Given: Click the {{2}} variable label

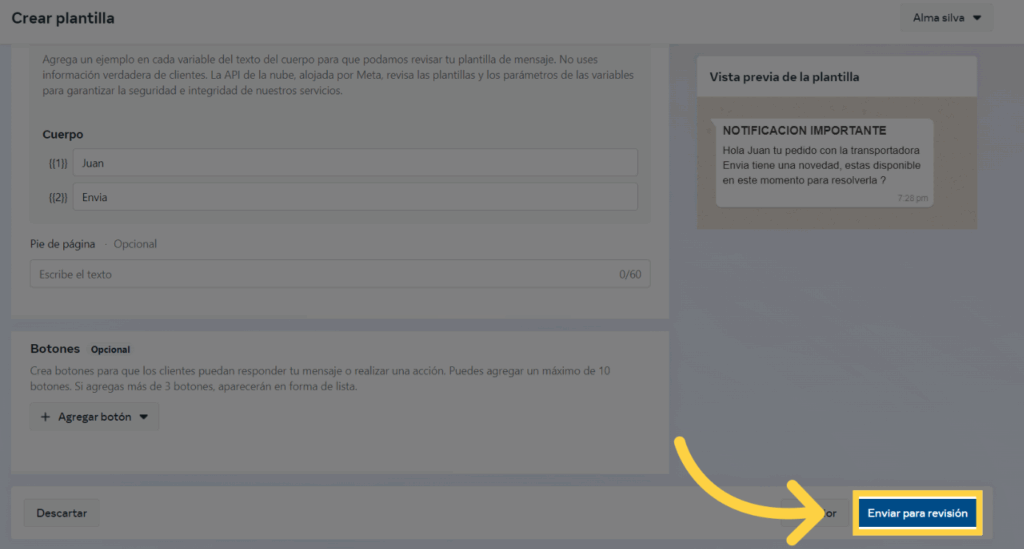Looking at the screenshot, I should pos(58,197).
